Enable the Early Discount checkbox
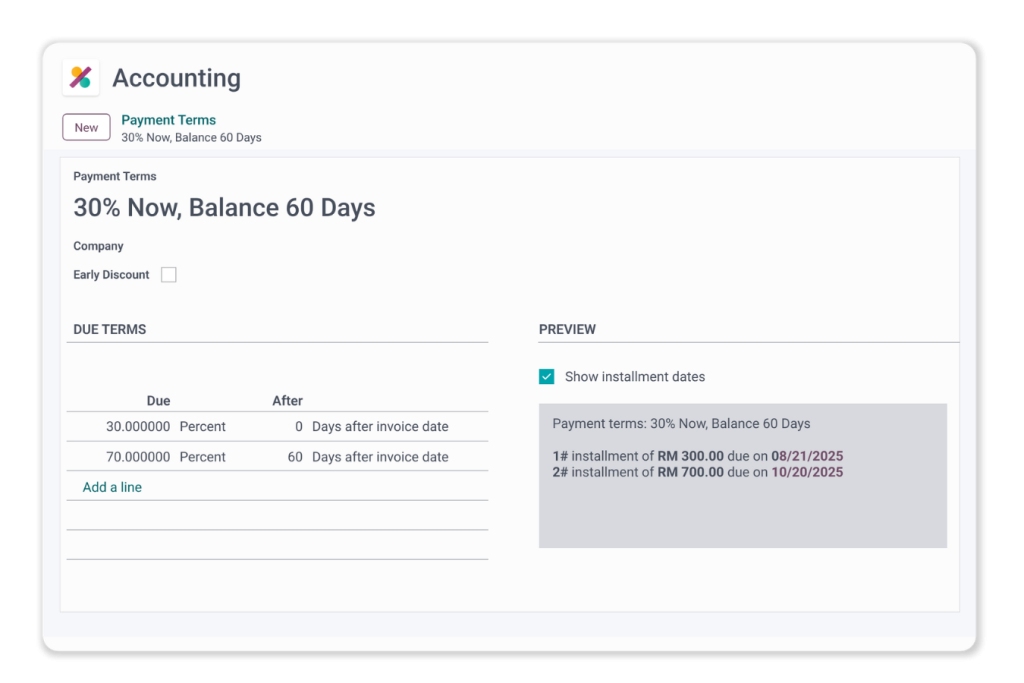The height and width of the screenshot is (683, 1024). [x=169, y=275]
